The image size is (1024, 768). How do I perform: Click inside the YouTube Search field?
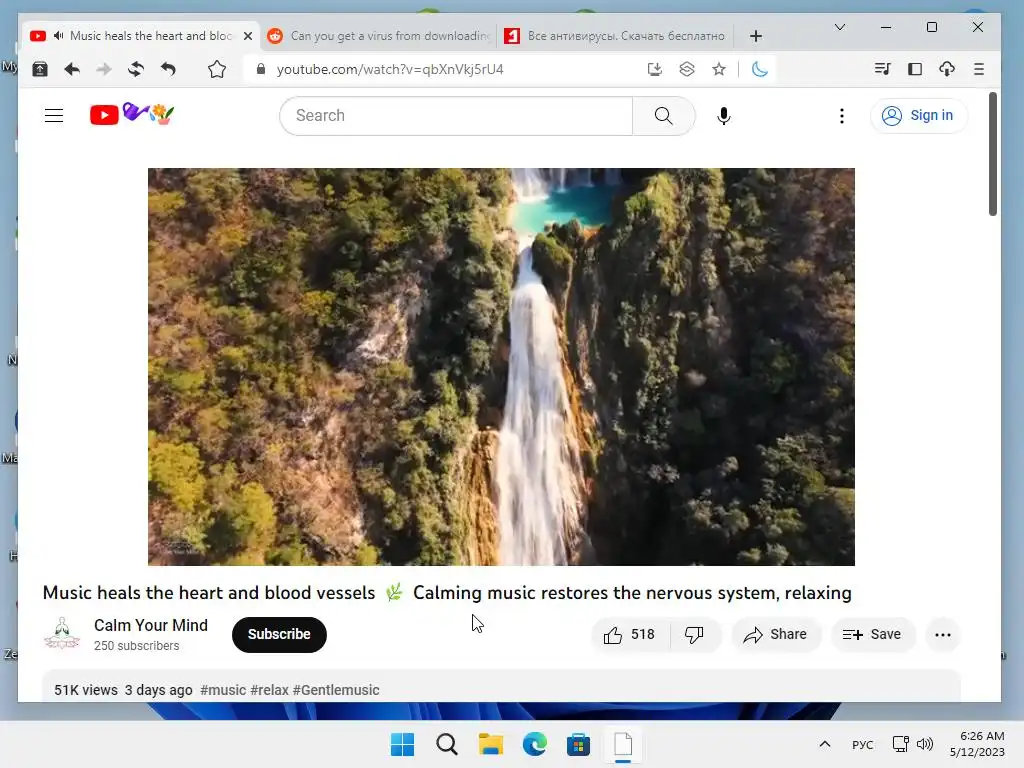coord(456,116)
